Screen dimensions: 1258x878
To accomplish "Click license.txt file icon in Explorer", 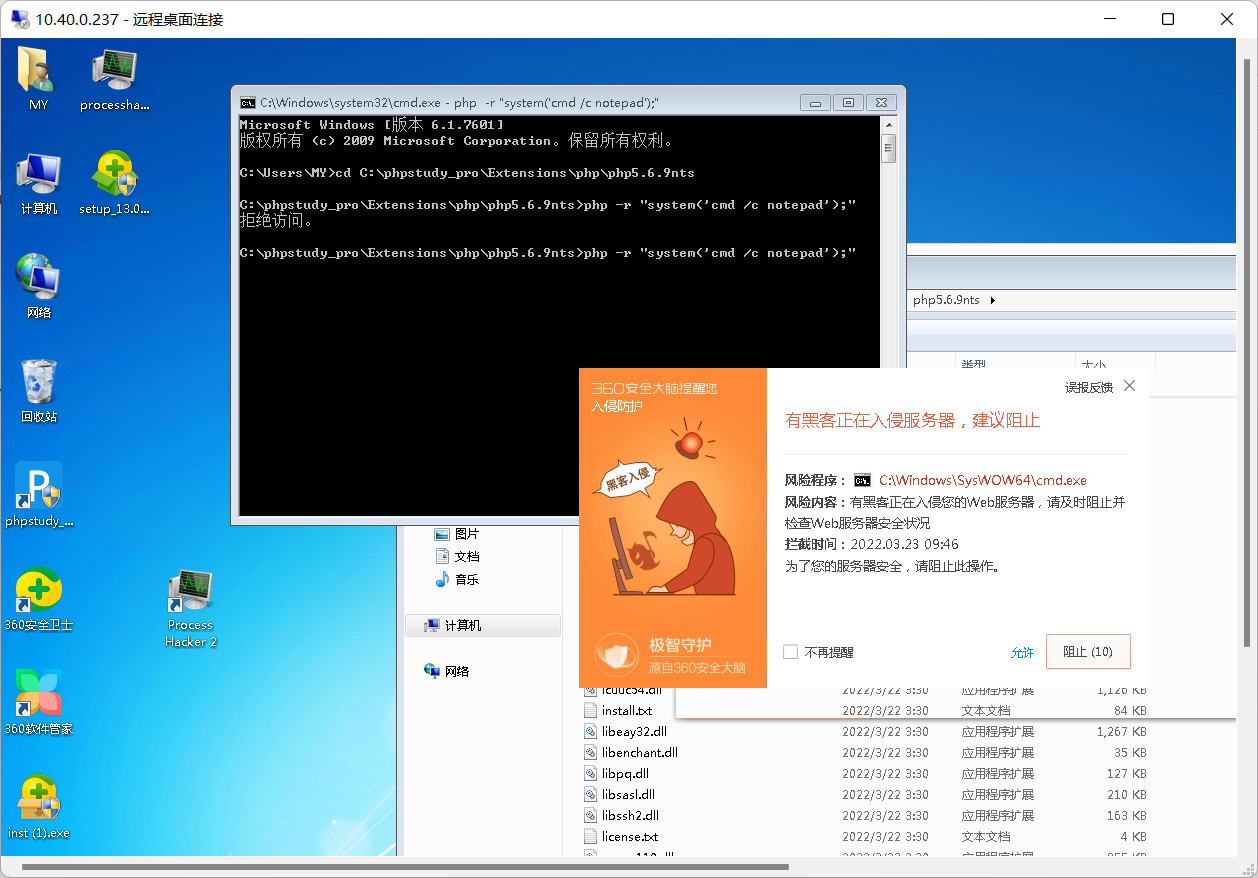I will click(x=592, y=836).
